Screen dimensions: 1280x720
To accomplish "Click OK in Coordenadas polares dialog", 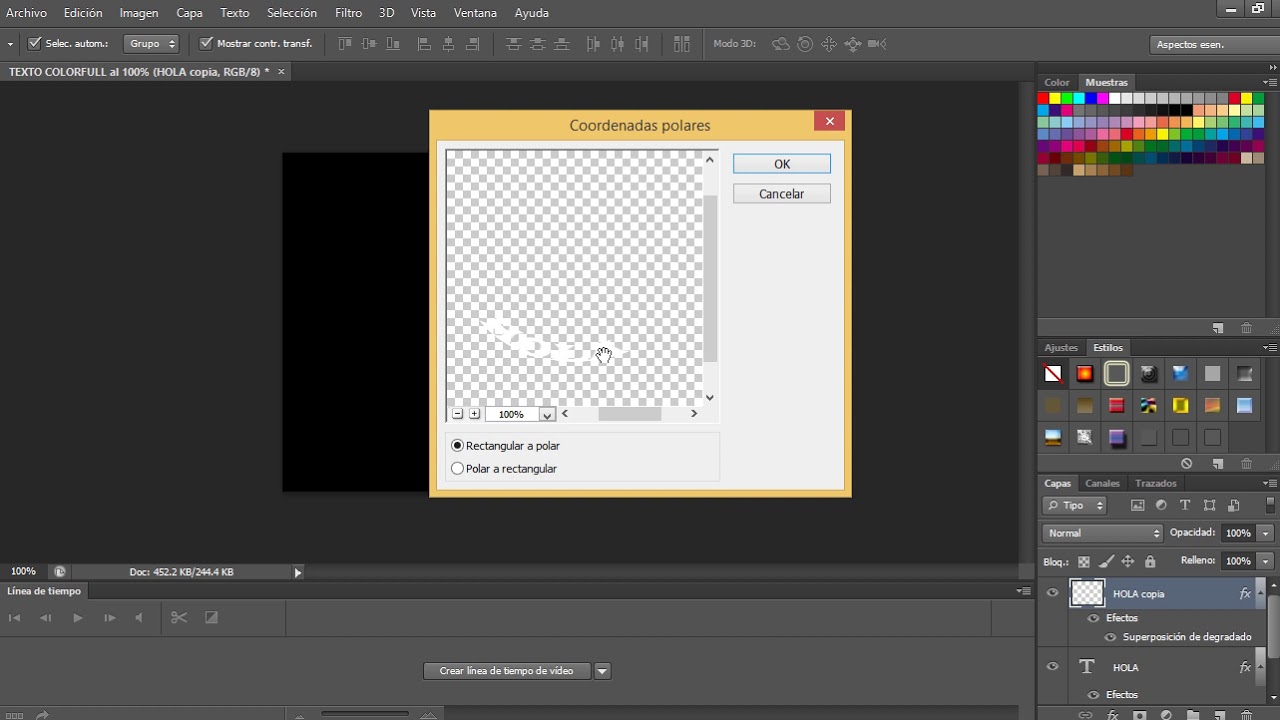I will point(782,164).
